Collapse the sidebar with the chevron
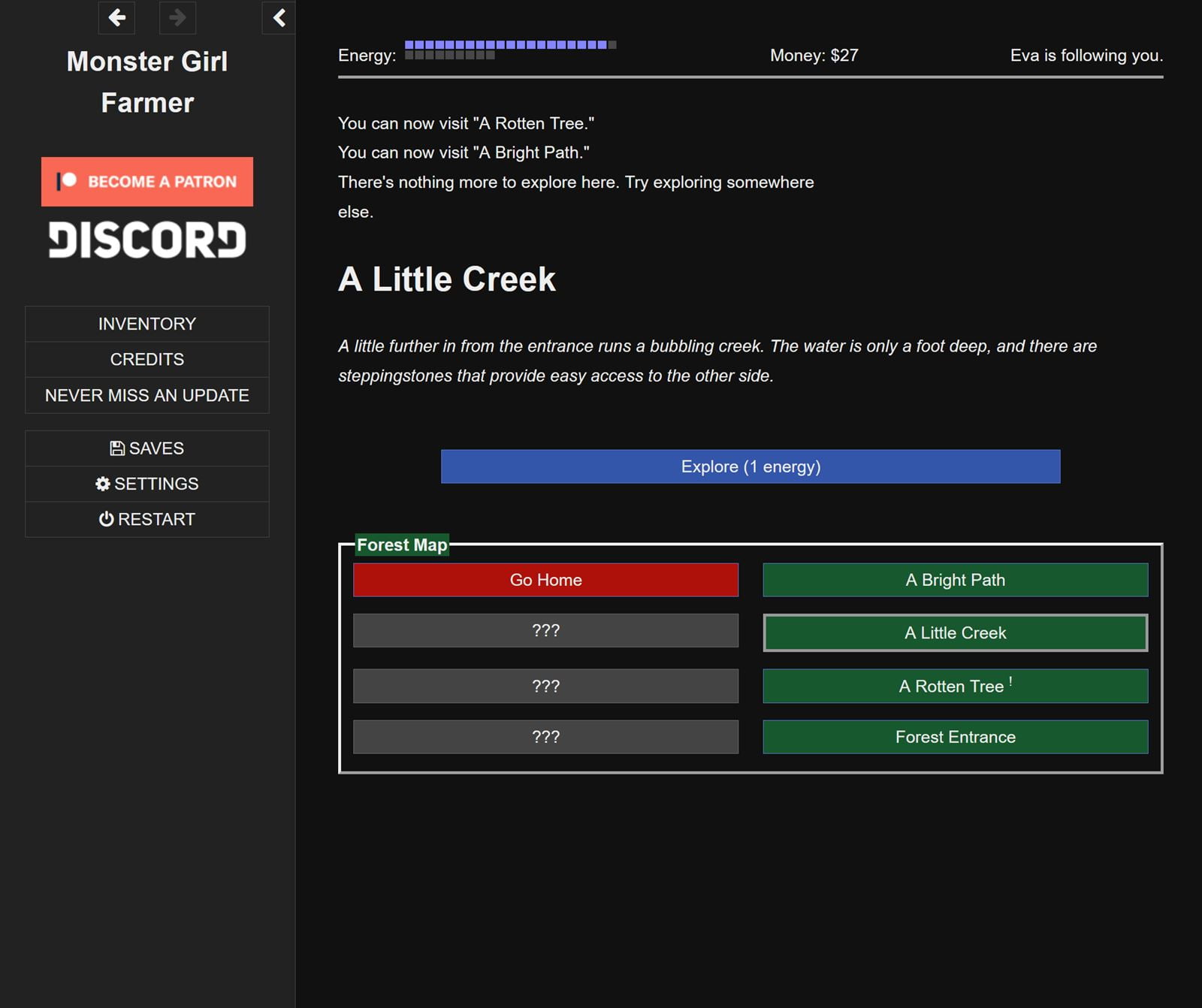Screen dimensions: 1202x1008 point(278,18)
